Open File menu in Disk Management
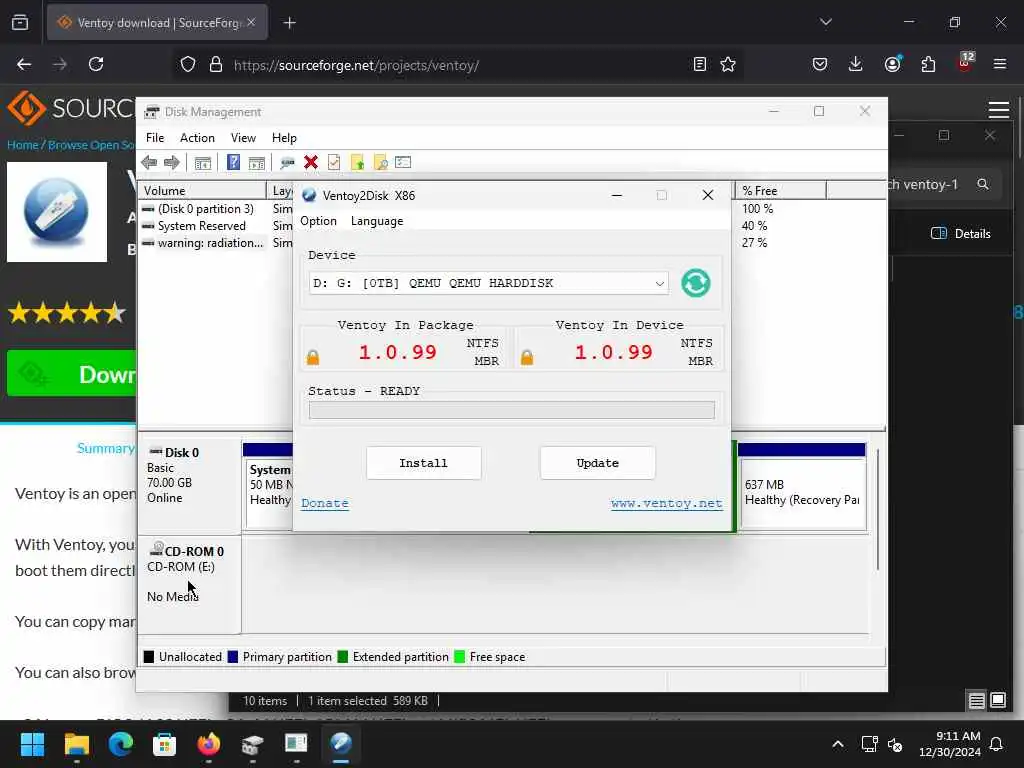1024x768 pixels. click(x=155, y=138)
